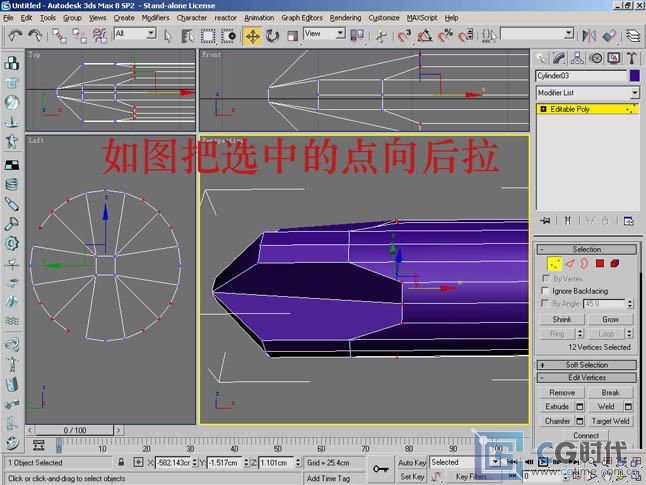This screenshot has width=646, height=485.
Task: Switch to the Utilities hammer tab
Action: click(632, 59)
